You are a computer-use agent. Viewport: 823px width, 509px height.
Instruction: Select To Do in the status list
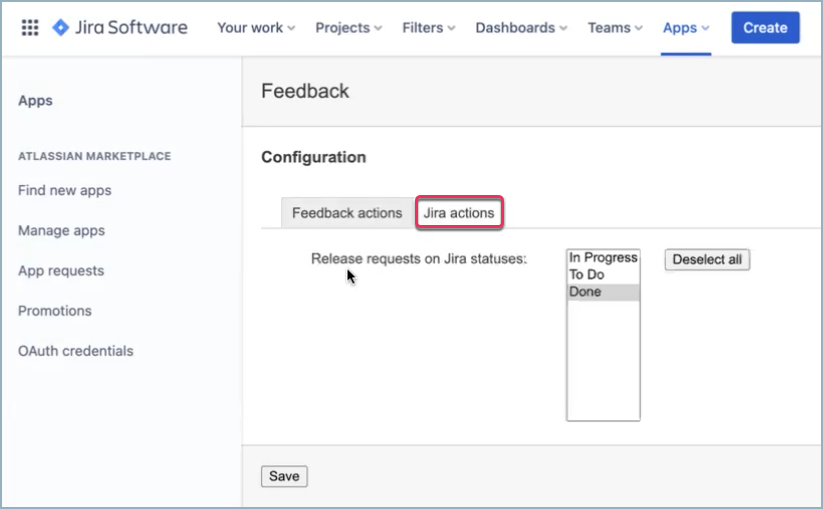tap(603, 274)
